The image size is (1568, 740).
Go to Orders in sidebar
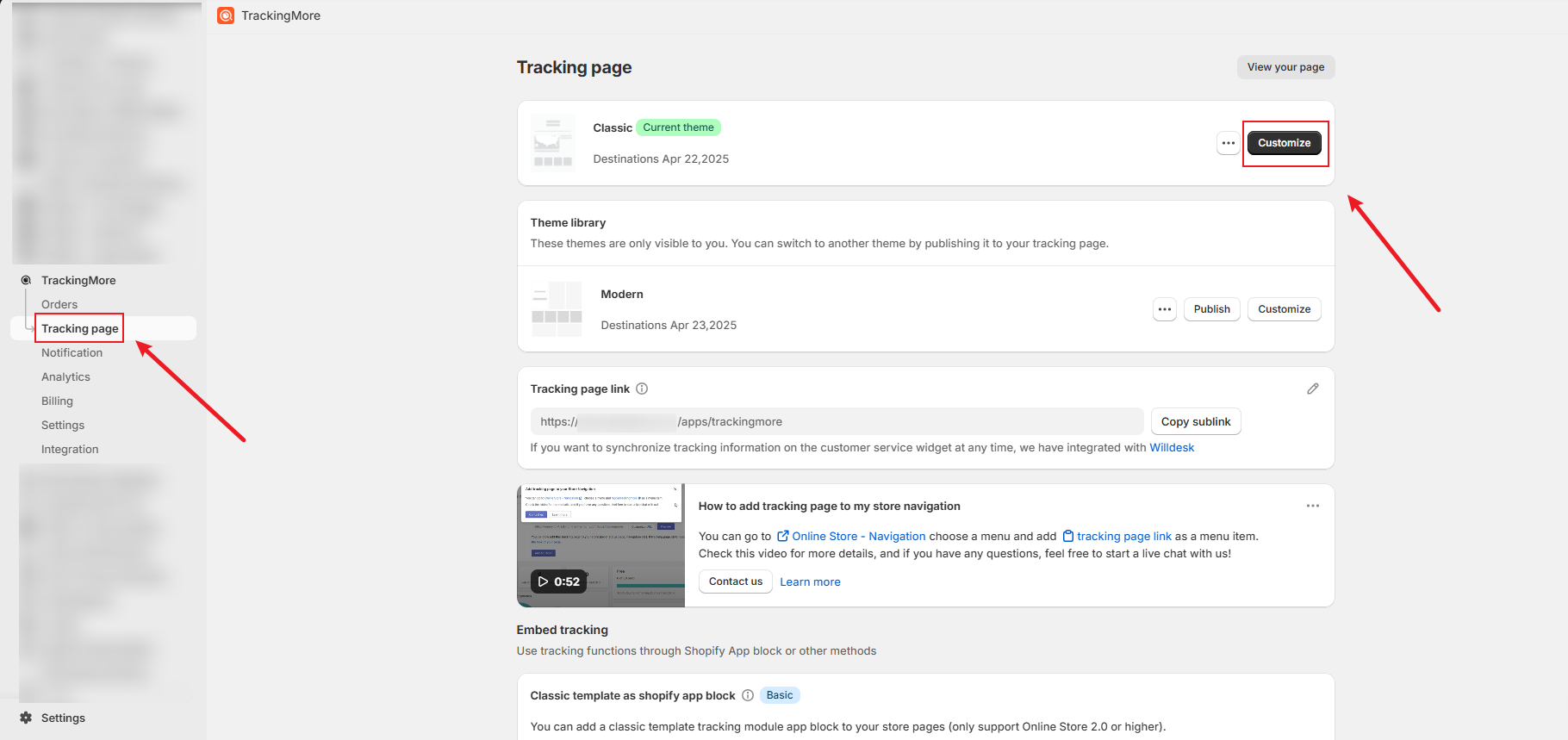coord(59,304)
